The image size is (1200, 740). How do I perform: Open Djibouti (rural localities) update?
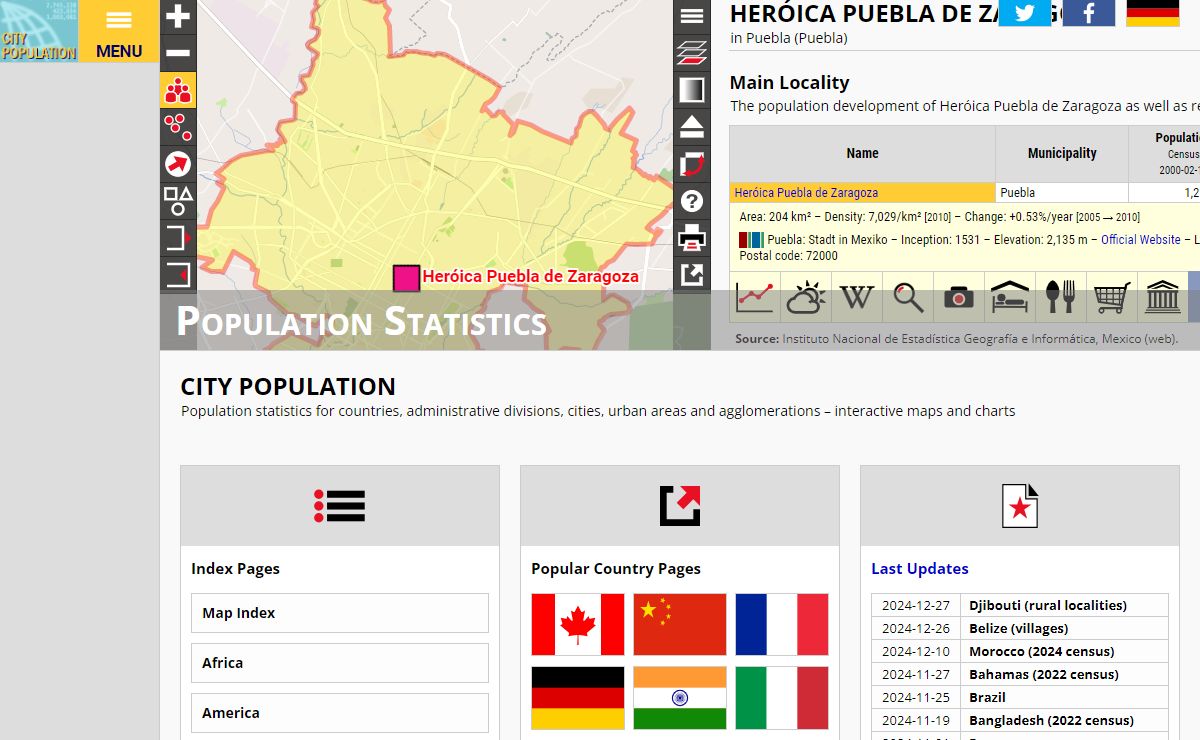1048,605
